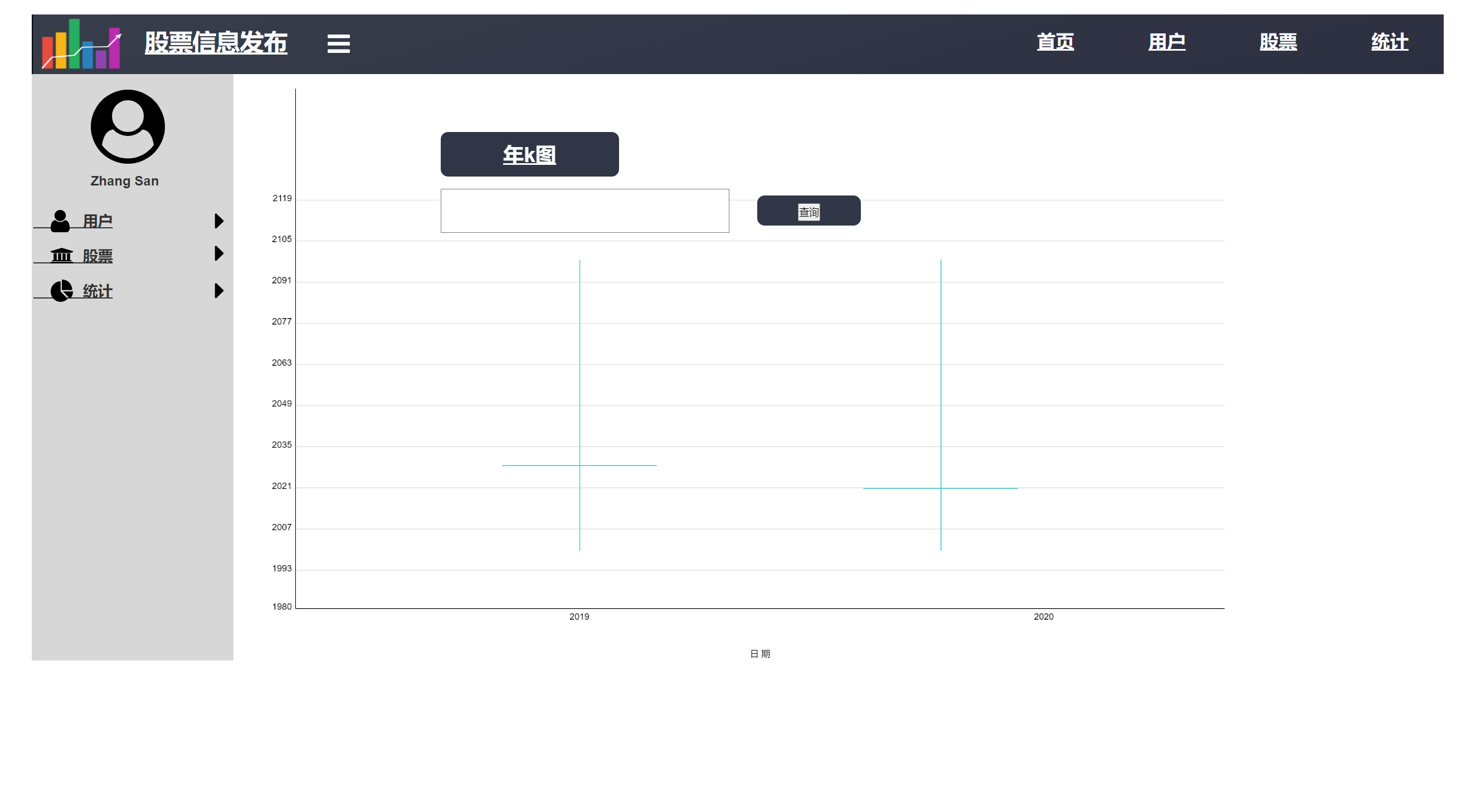The image size is (1471, 812).
Task: Open 用户 in the top navigation
Action: [x=1166, y=42]
